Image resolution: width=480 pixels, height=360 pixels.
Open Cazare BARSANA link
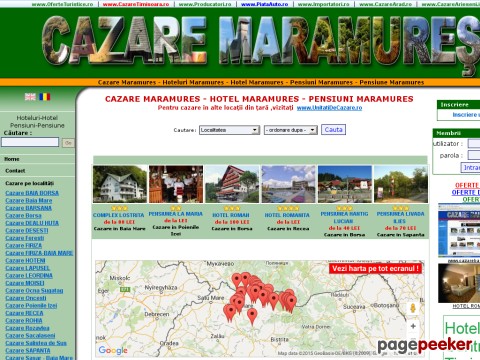pos(29,208)
